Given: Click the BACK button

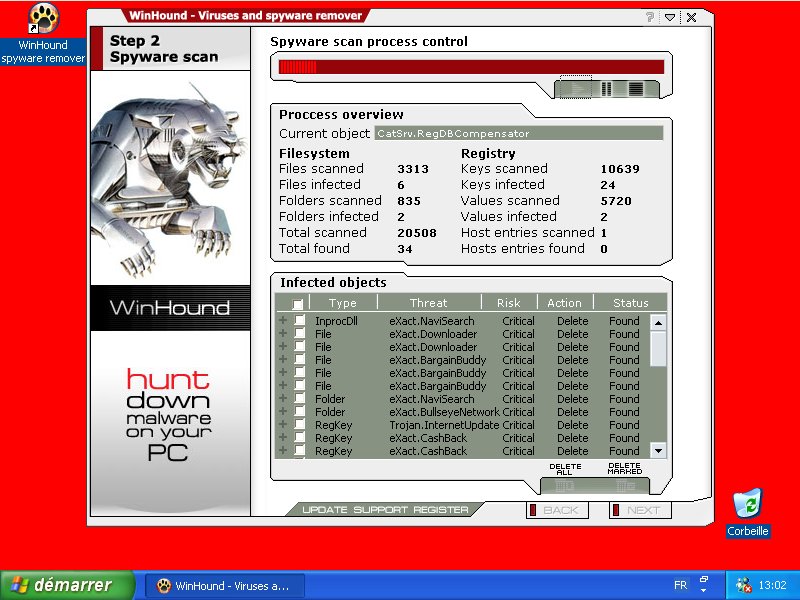Looking at the screenshot, I should click(x=557, y=510).
